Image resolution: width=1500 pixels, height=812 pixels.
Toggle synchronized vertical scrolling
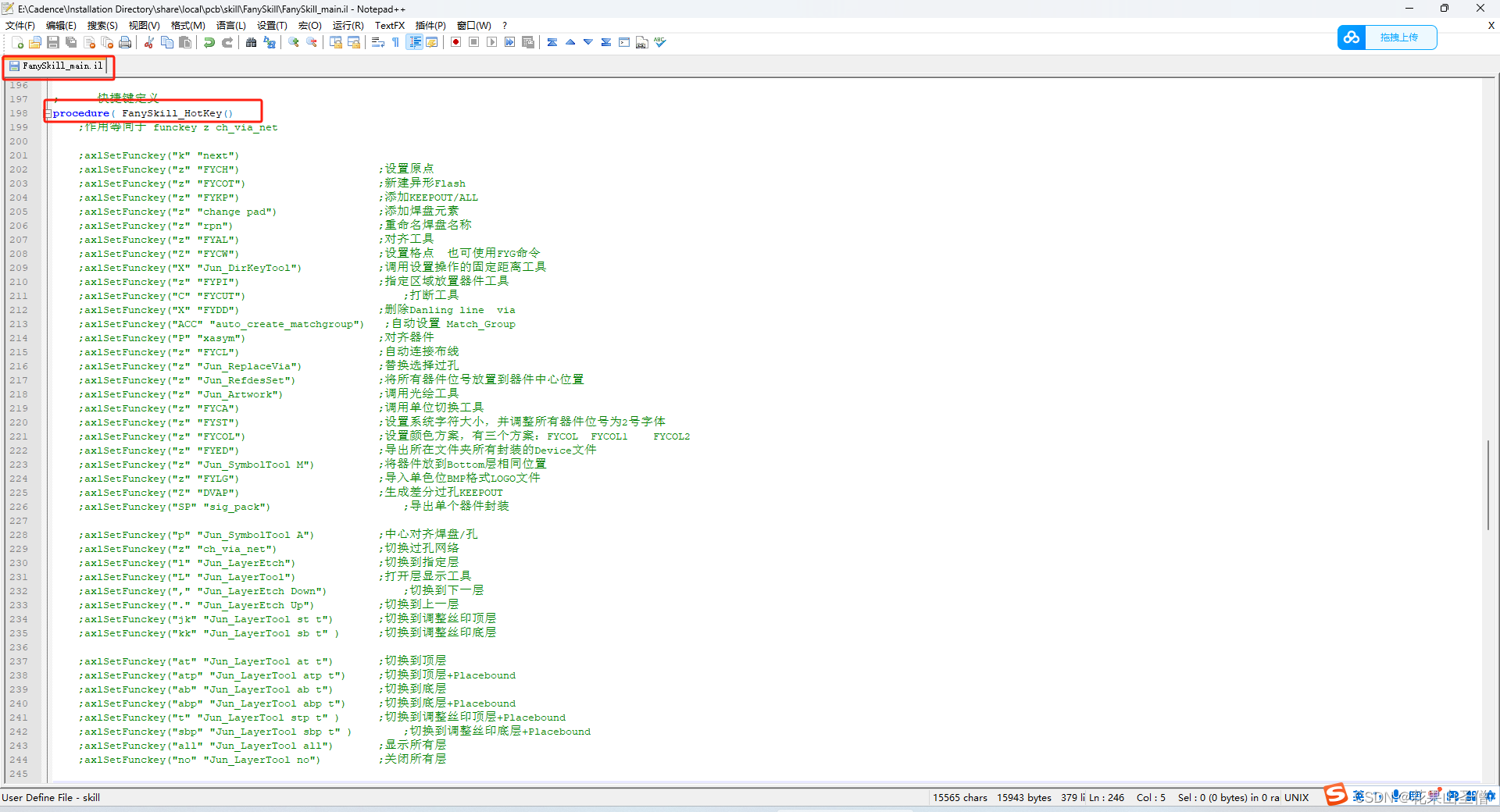coord(336,42)
